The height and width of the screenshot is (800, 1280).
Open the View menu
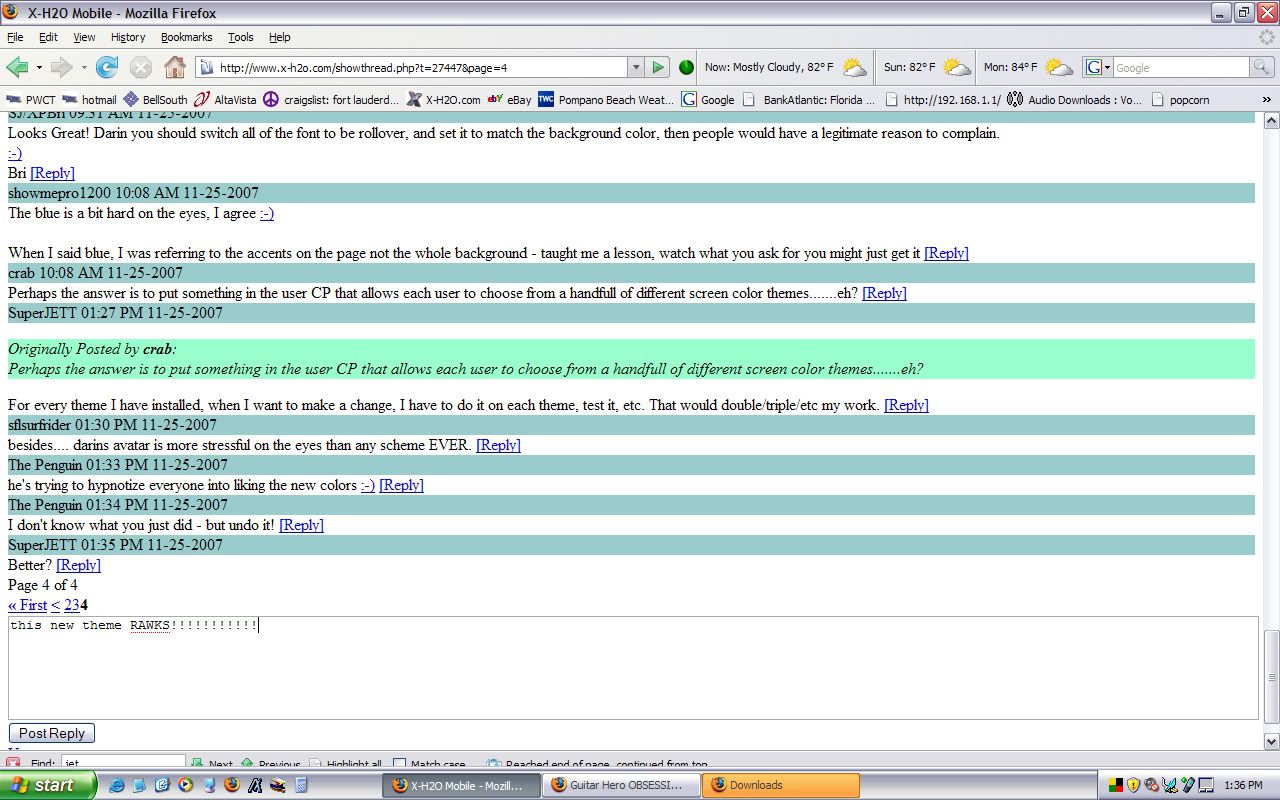click(84, 37)
